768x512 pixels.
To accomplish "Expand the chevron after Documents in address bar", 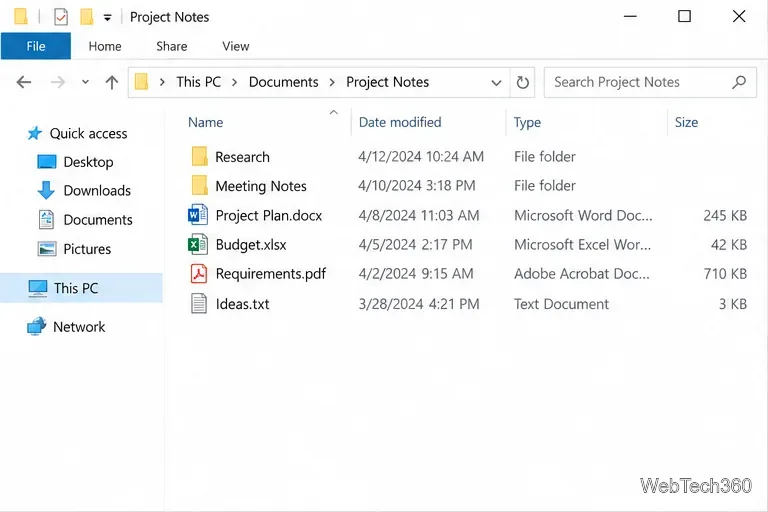I will [x=332, y=82].
